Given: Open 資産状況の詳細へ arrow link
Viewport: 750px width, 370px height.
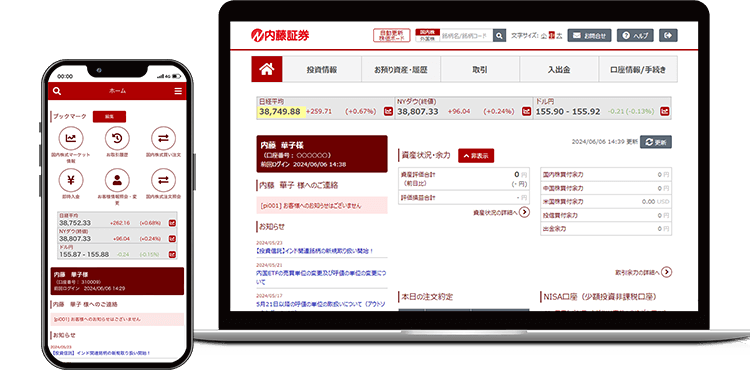Looking at the screenshot, I should (x=524, y=212).
